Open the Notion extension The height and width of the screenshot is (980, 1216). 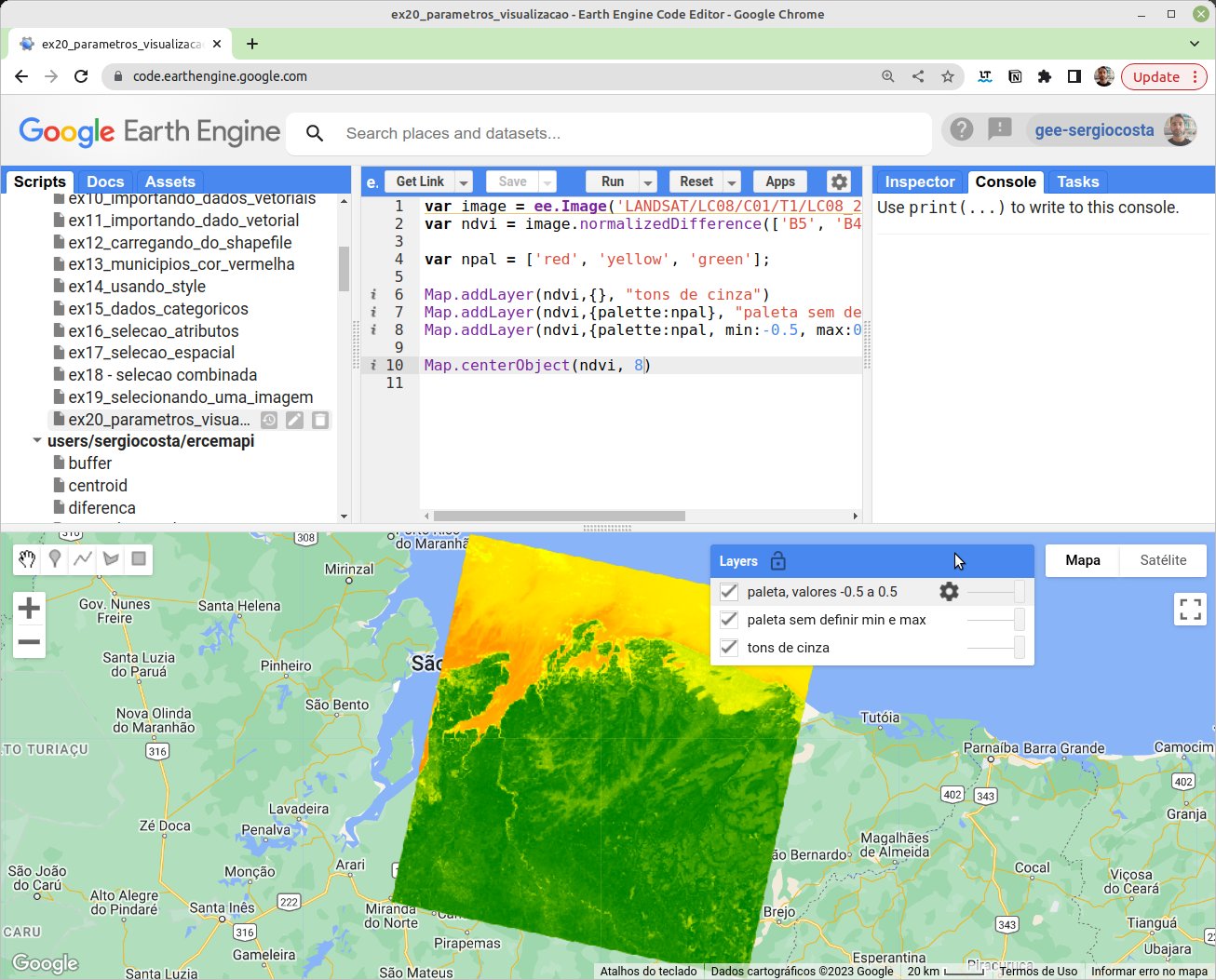click(x=1015, y=76)
